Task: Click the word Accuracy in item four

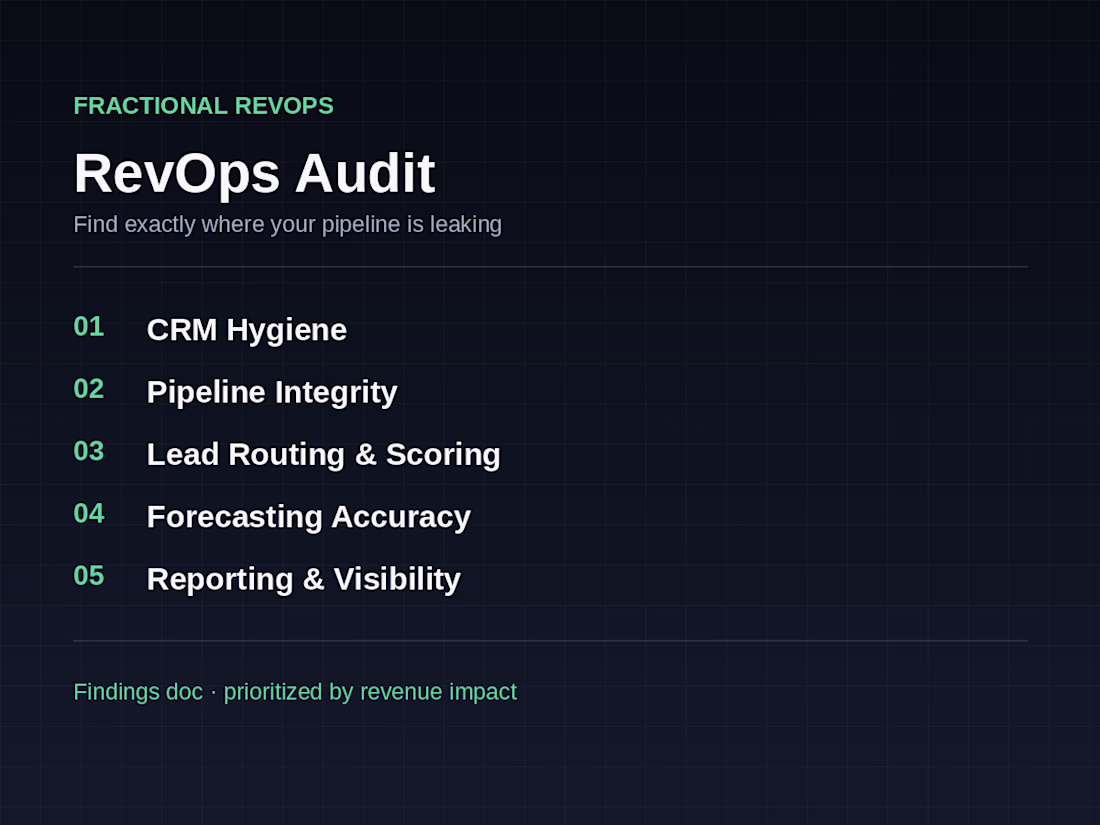Action: (401, 517)
